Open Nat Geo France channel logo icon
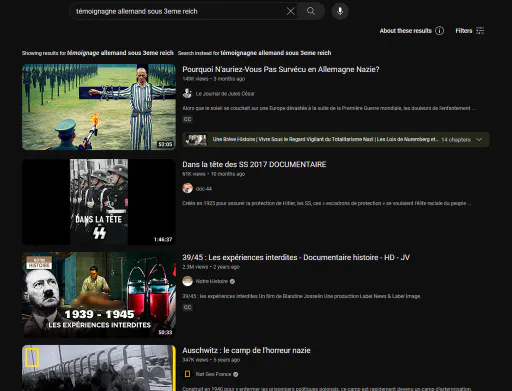Image resolution: width=512 pixels, height=391 pixels. (x=187, y=374)
